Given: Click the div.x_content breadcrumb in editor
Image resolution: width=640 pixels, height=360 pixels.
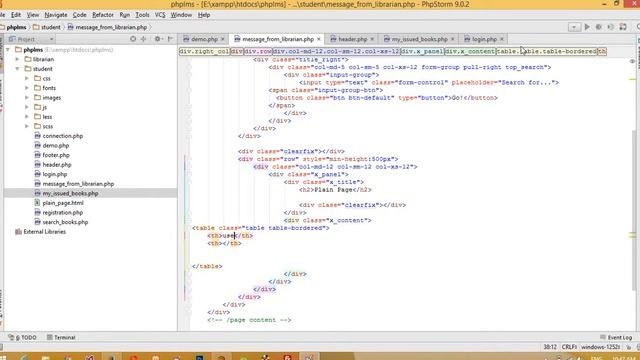Looking at the screenshot, I should click(x=470, y=51).
